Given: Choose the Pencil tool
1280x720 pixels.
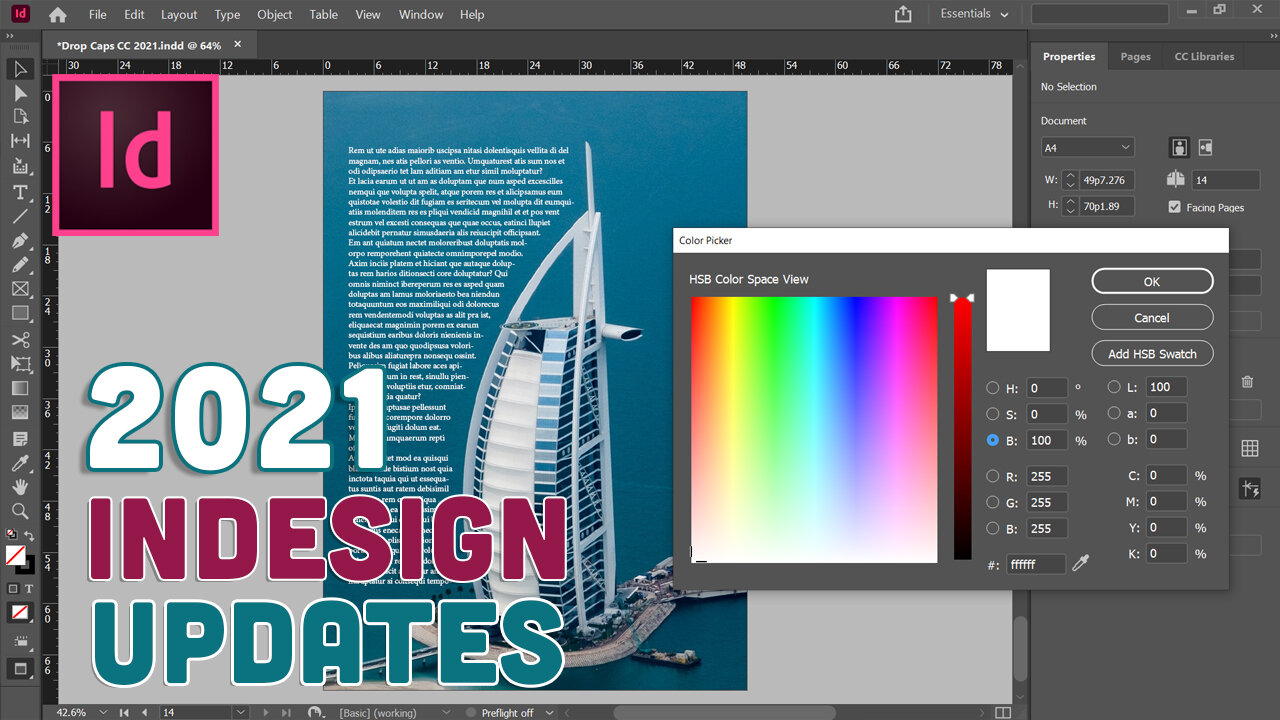Looking at the screenshot, I should click(20, 265).
